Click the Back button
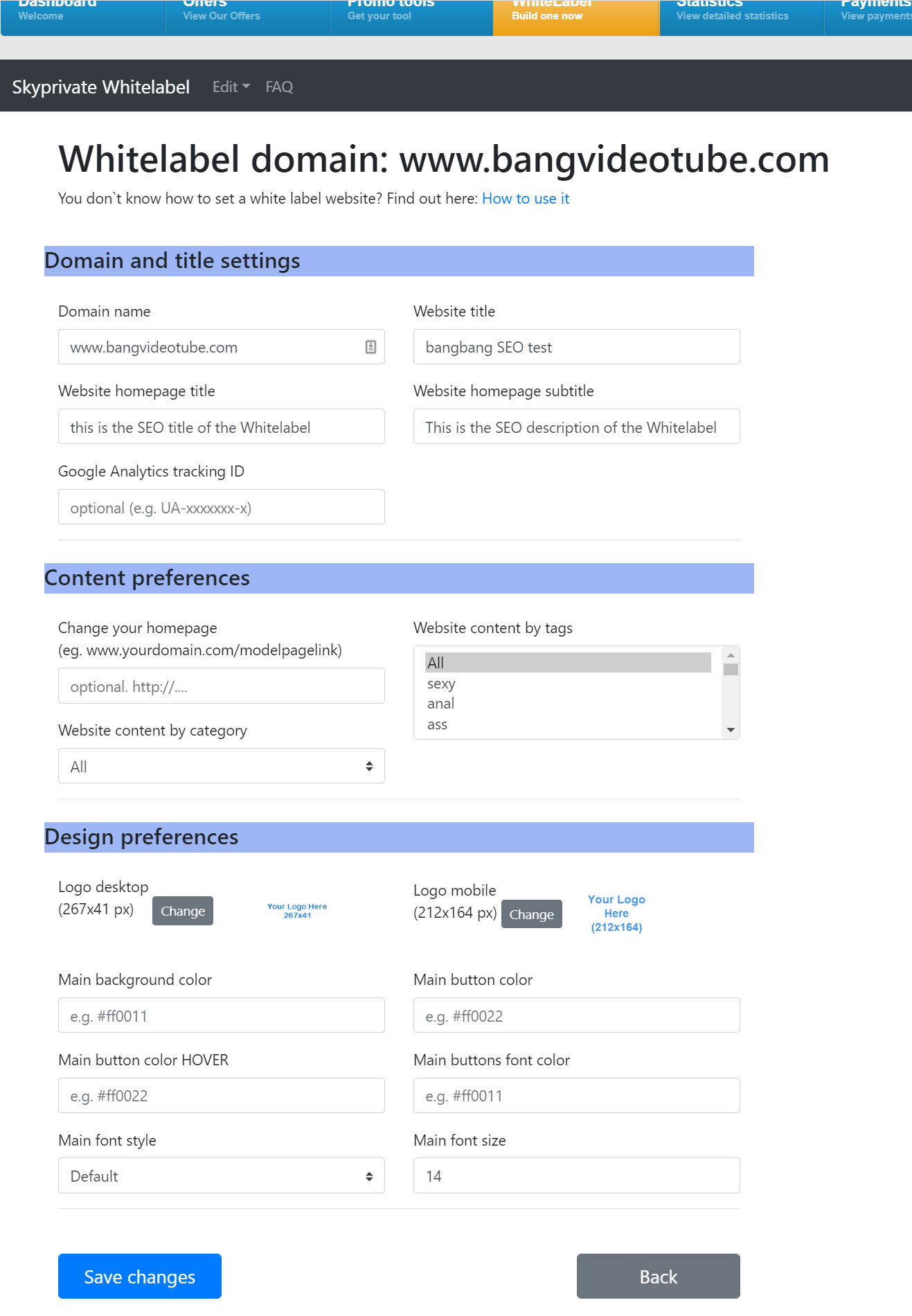 point(659,1276)
